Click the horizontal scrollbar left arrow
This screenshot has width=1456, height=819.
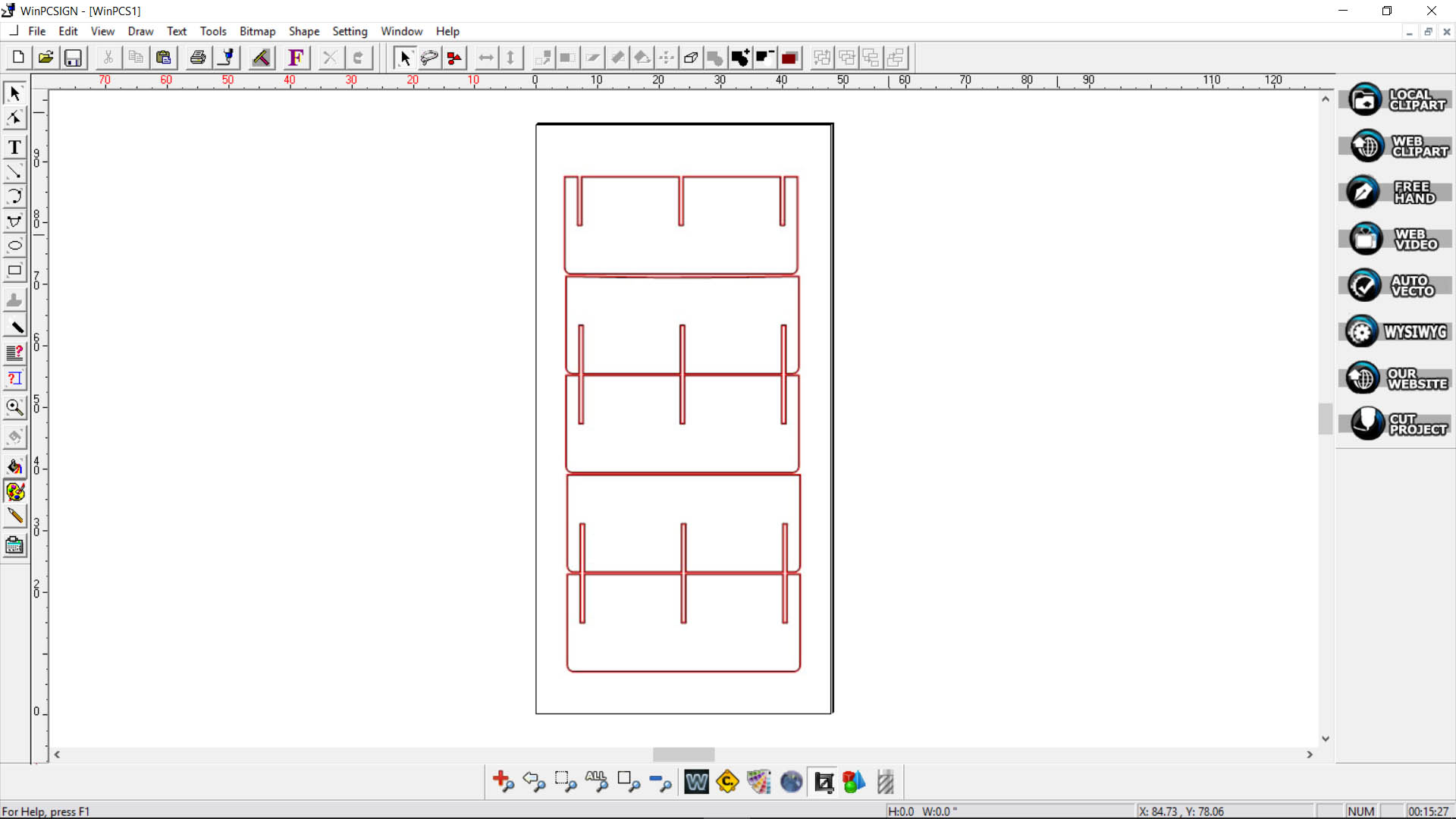pos(57,755)
